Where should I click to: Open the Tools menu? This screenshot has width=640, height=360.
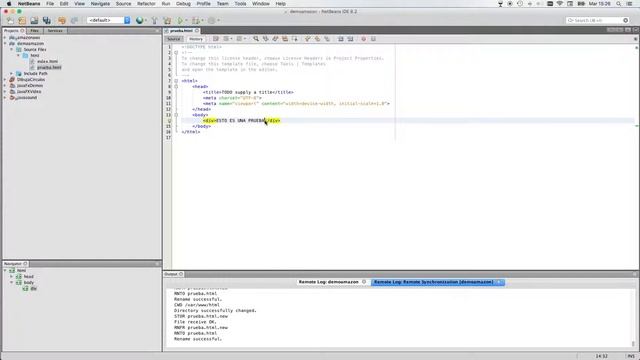pyautogui.click(x=240, y=4)
